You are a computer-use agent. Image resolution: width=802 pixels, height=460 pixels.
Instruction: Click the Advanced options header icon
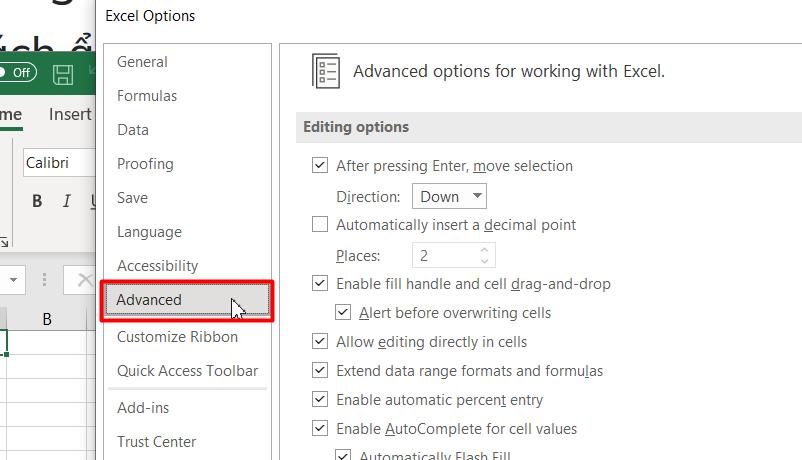(327, 72)
